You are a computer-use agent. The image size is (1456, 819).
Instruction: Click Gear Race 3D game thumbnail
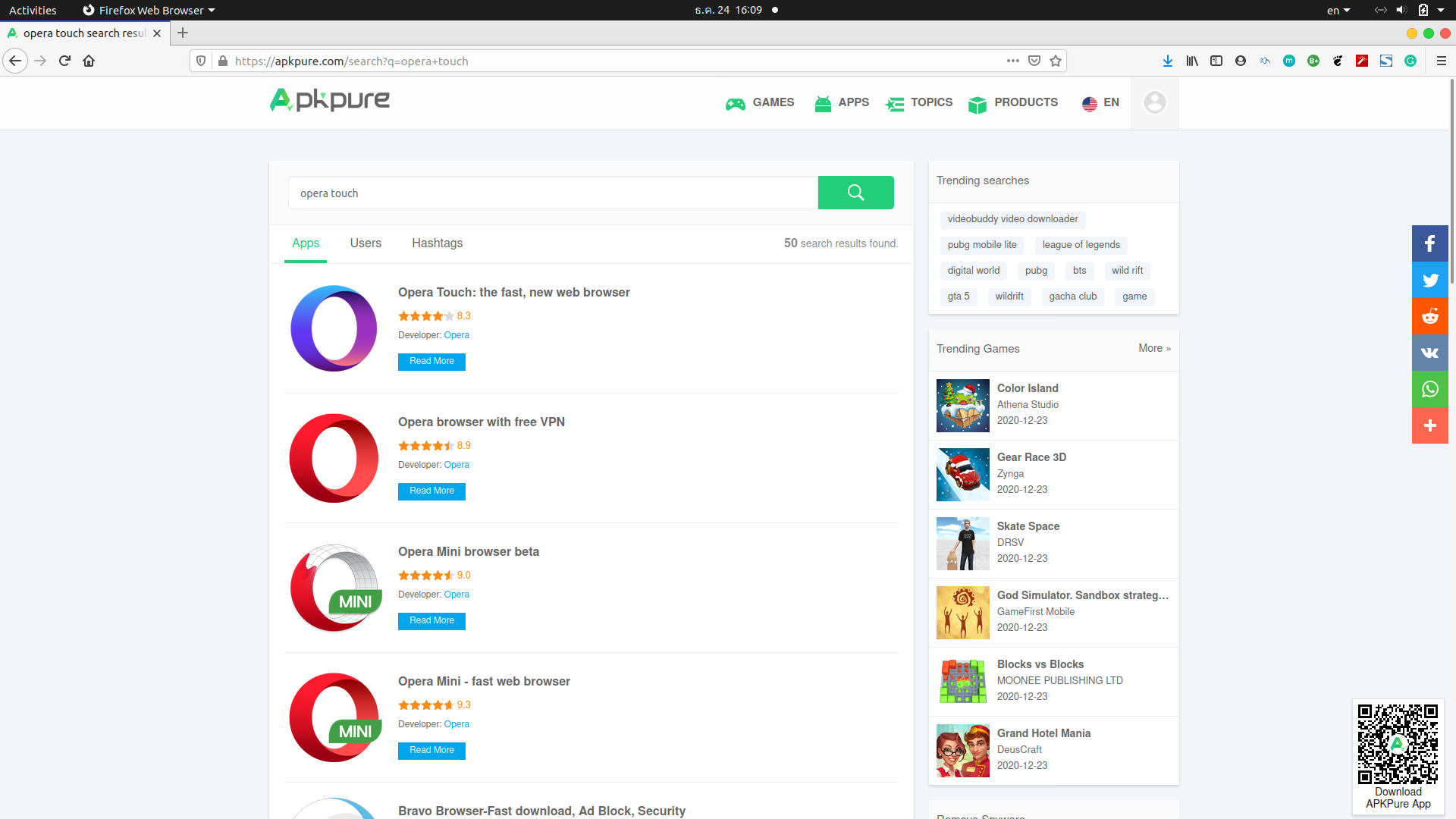(x=963, y=475)
